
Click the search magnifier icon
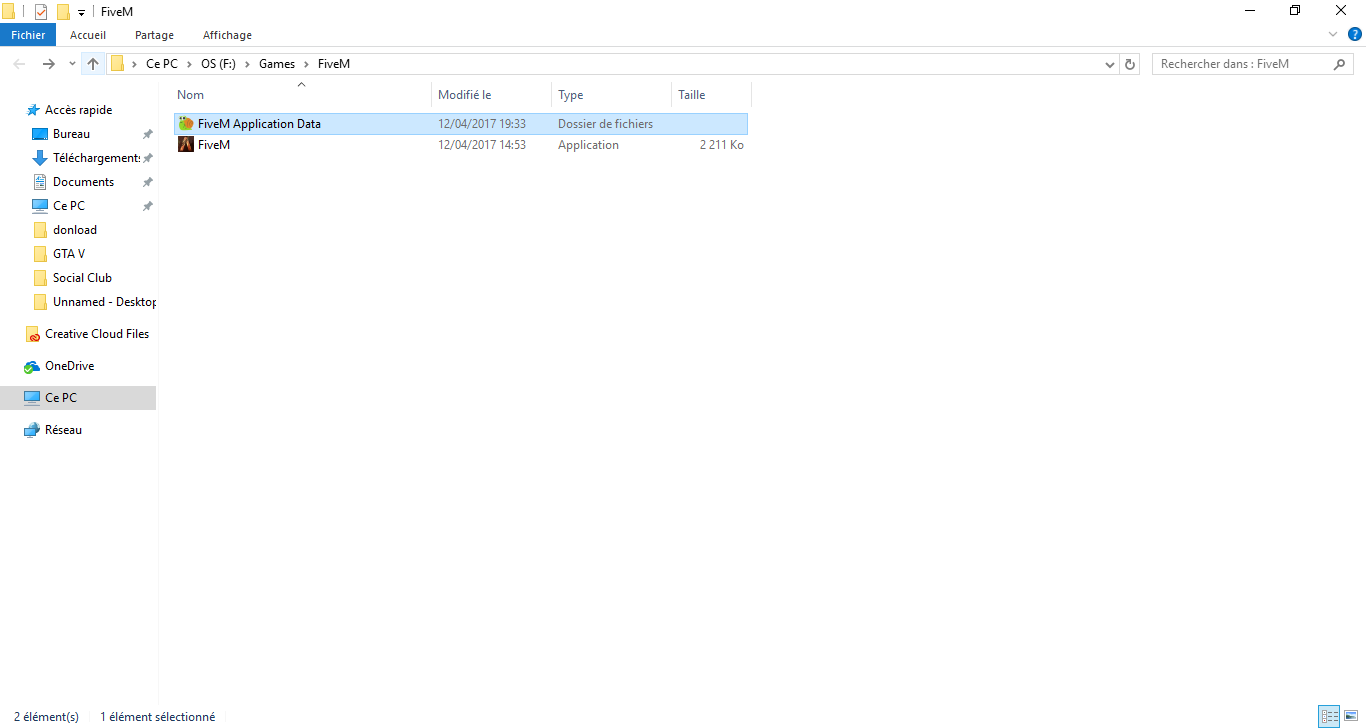tap(1341, 64)
